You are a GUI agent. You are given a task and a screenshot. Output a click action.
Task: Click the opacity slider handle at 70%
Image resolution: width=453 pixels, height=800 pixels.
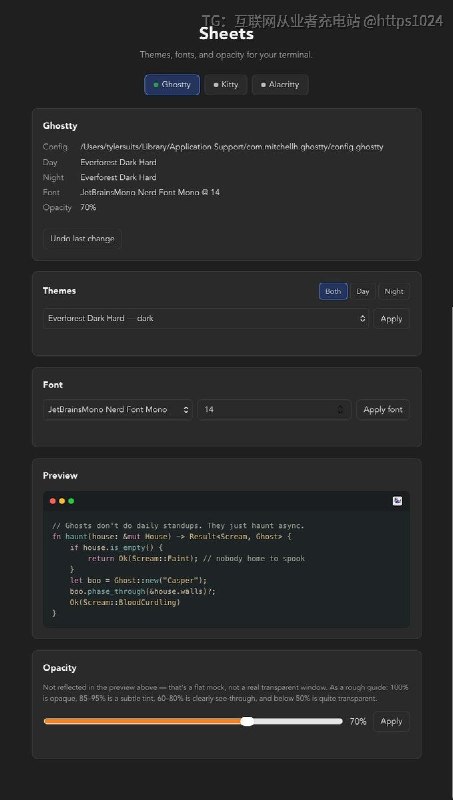tap(247, 721)
